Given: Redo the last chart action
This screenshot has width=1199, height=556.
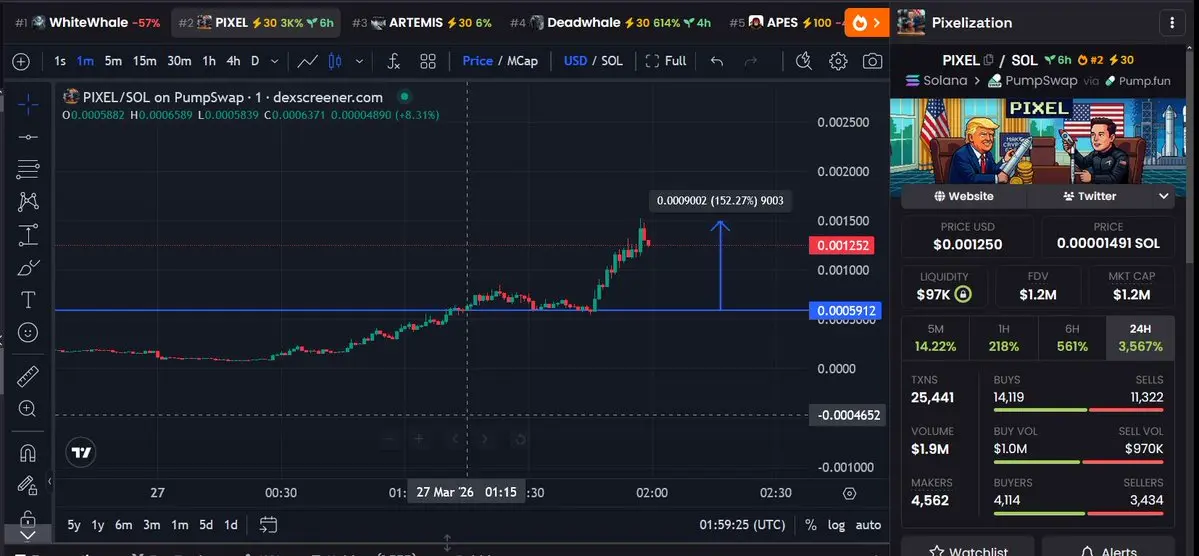Looking at the screenshot, I should coord(751,61).
